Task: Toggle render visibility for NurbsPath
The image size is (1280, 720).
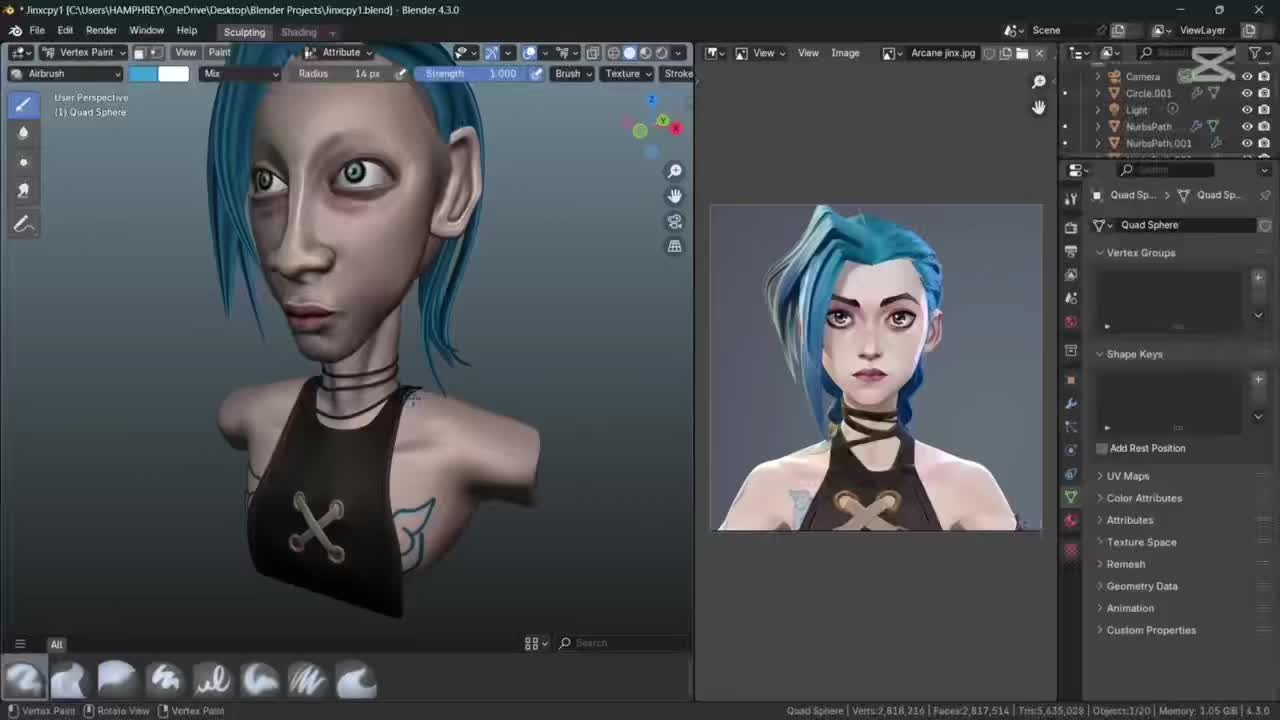Action: click(1264, 127)
